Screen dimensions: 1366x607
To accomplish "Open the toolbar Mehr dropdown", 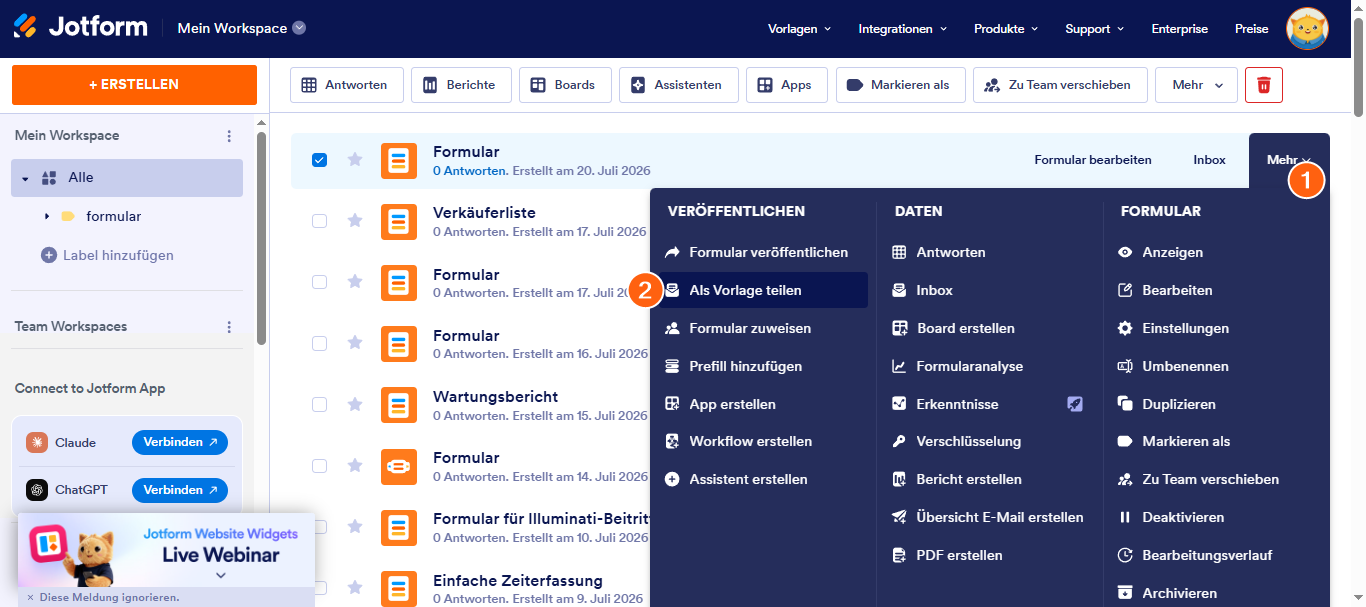I will [1196, 85].
